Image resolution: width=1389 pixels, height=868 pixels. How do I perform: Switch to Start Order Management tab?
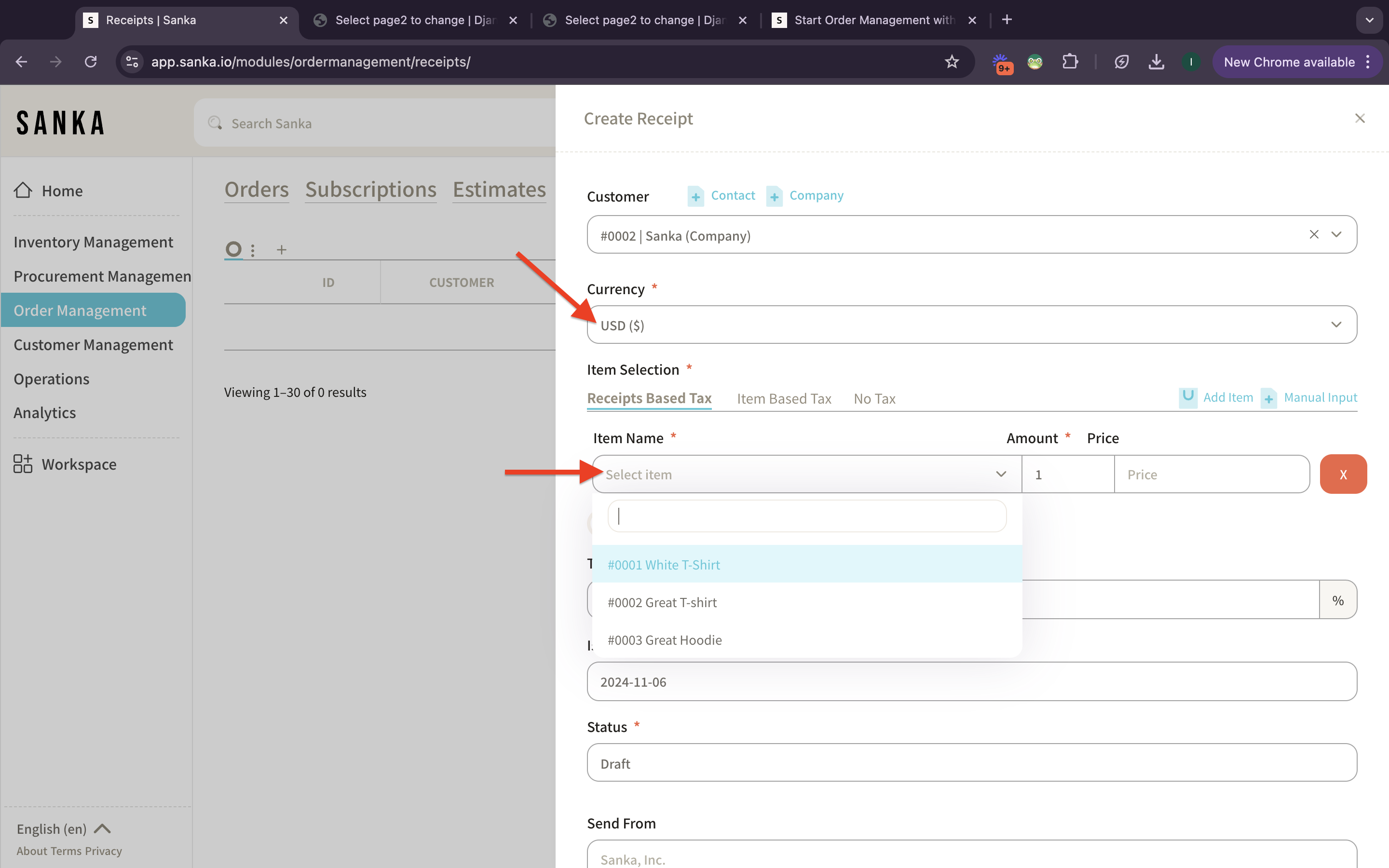[873, 20]
